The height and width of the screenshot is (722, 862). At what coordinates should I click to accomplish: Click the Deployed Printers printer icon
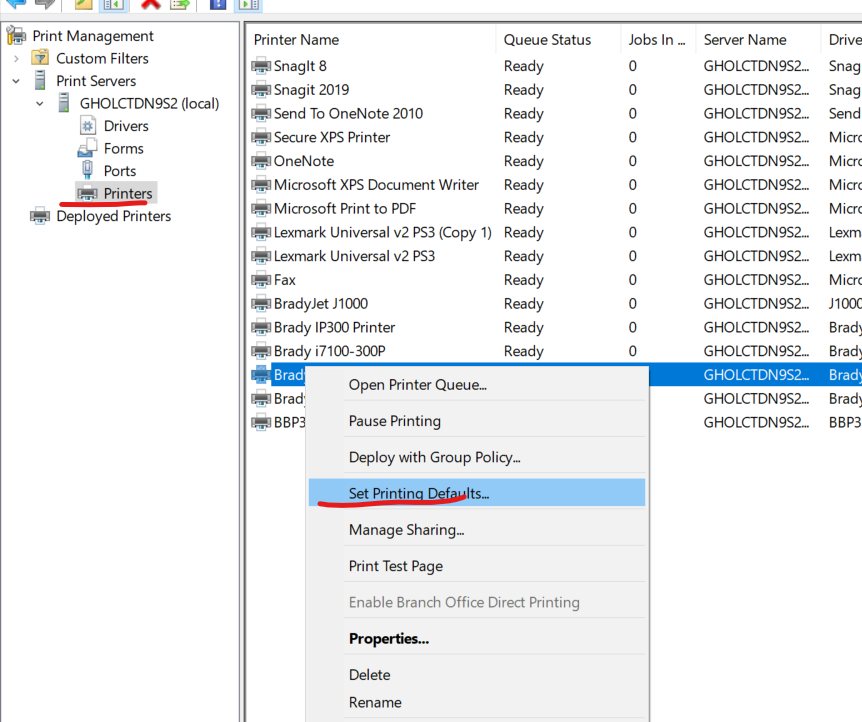[x=40, y=216]
